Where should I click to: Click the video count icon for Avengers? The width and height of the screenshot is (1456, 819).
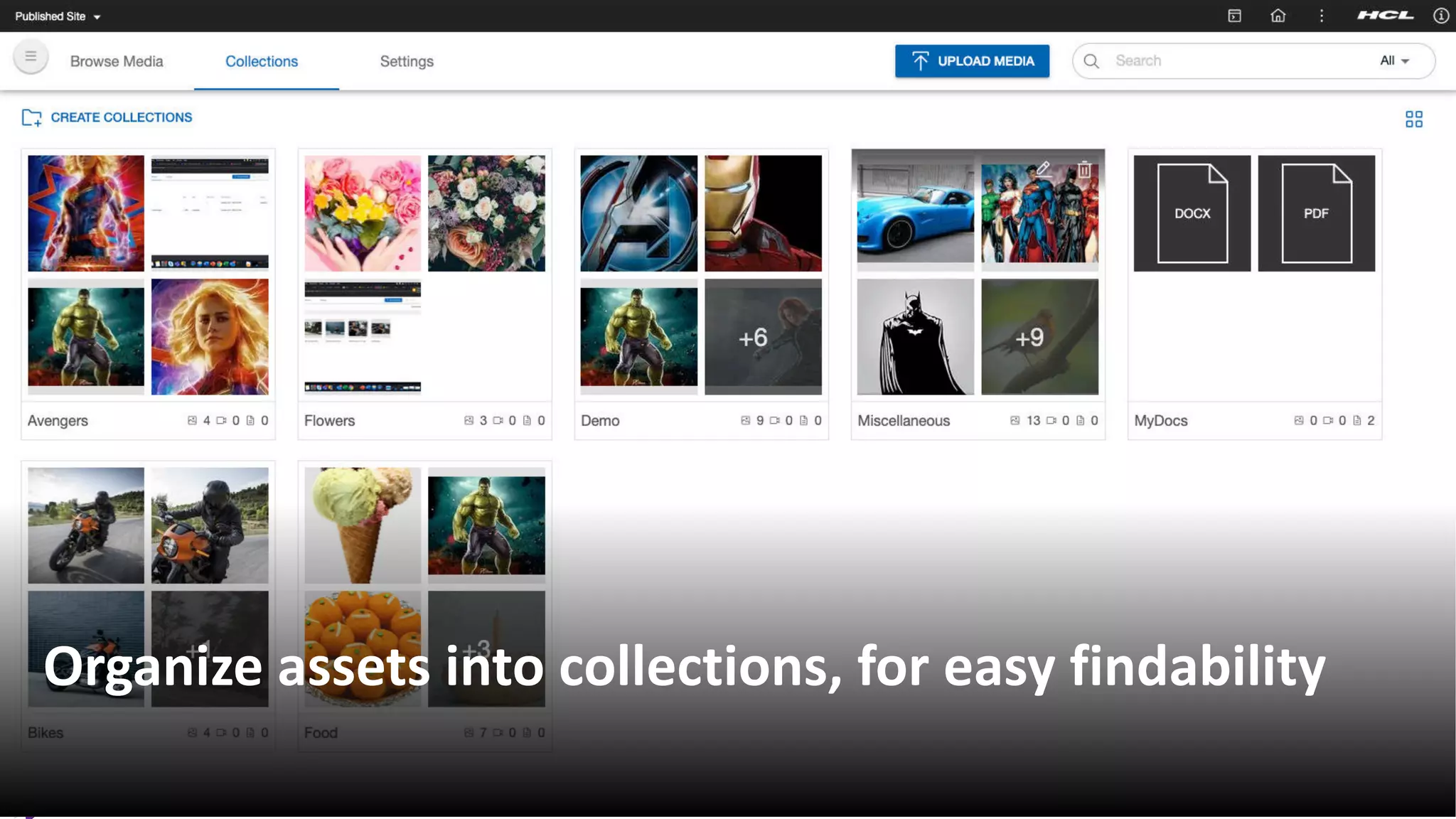pyautogui.click(x=221, y=421)
